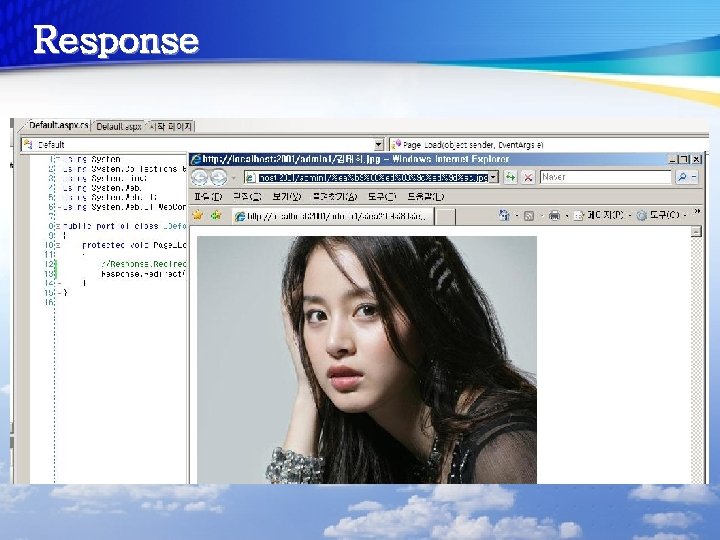The height and width of the screenshot is (540, 720).
Task: Click the Response.Redirect code on line 13
Action: tap(143, 274)
